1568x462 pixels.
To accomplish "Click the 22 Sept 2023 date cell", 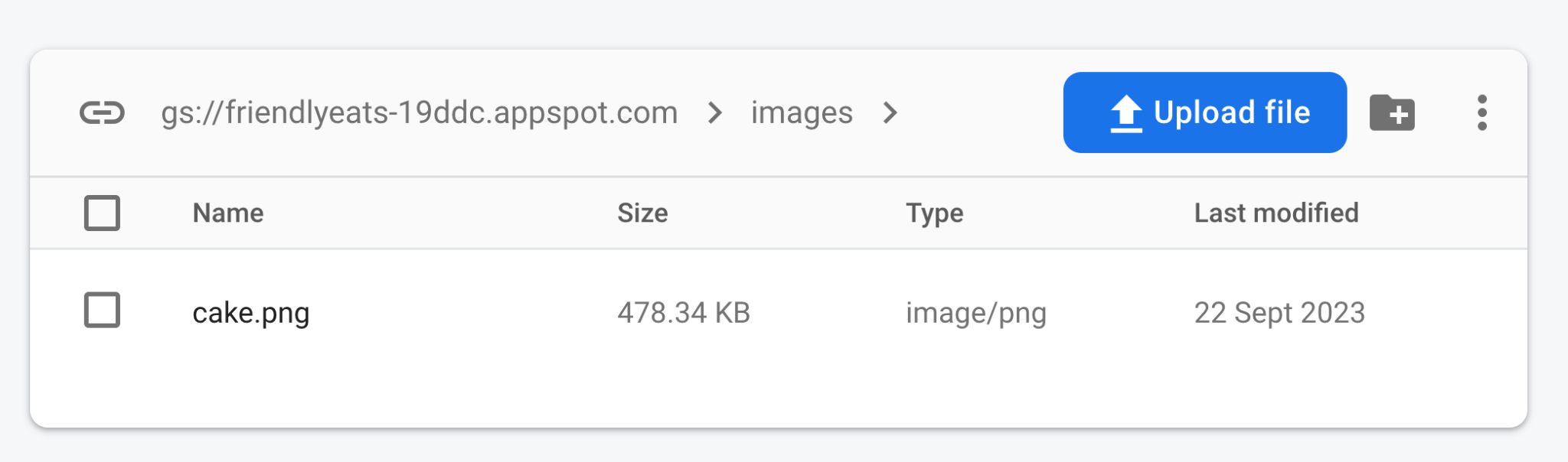I will pos(1279,313).
